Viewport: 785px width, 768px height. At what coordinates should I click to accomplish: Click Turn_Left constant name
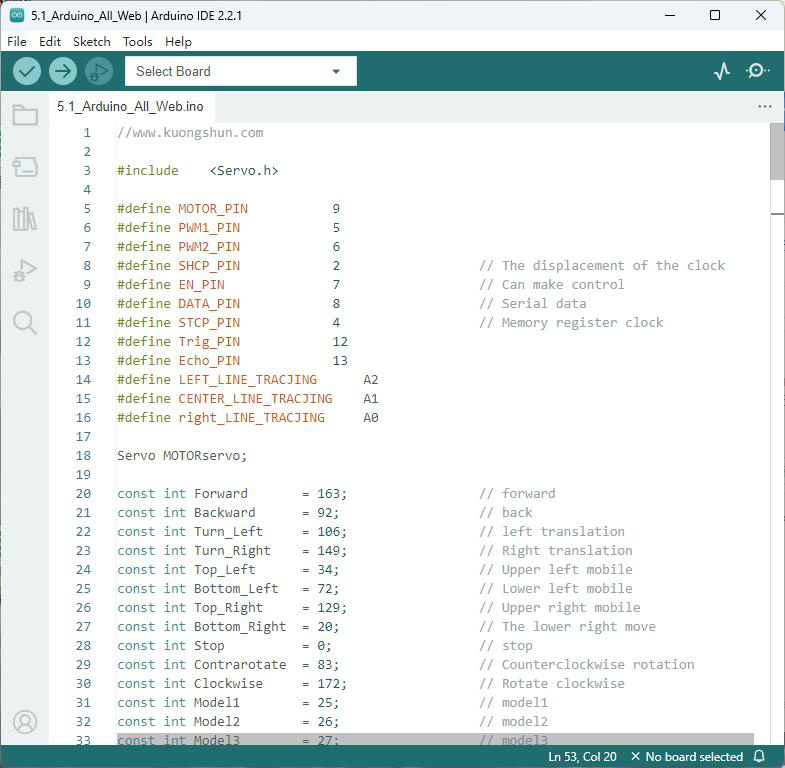228,532
